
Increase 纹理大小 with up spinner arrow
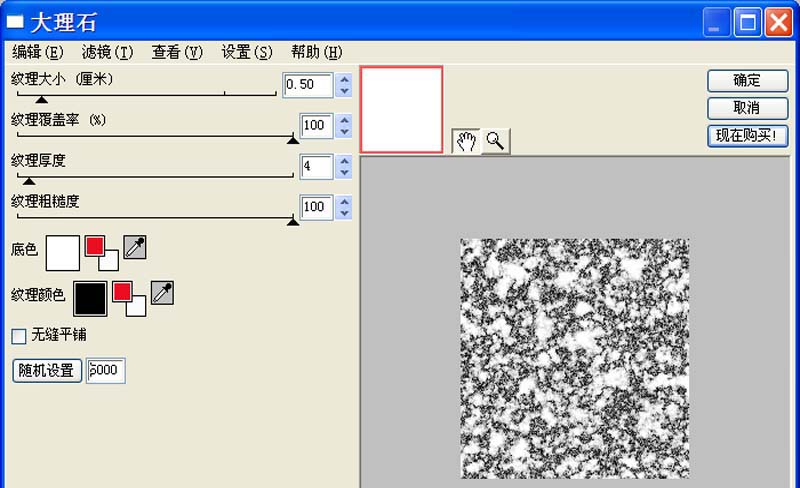point(345,79)
